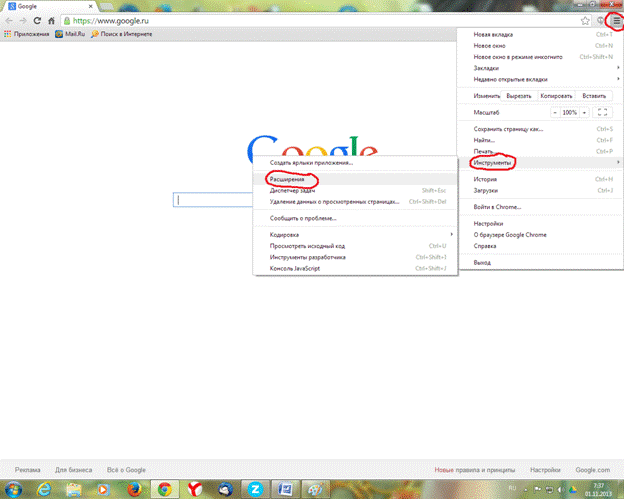Open the Windows Start button
Viewport: 624px width, 499px height.
click(13, 489)
